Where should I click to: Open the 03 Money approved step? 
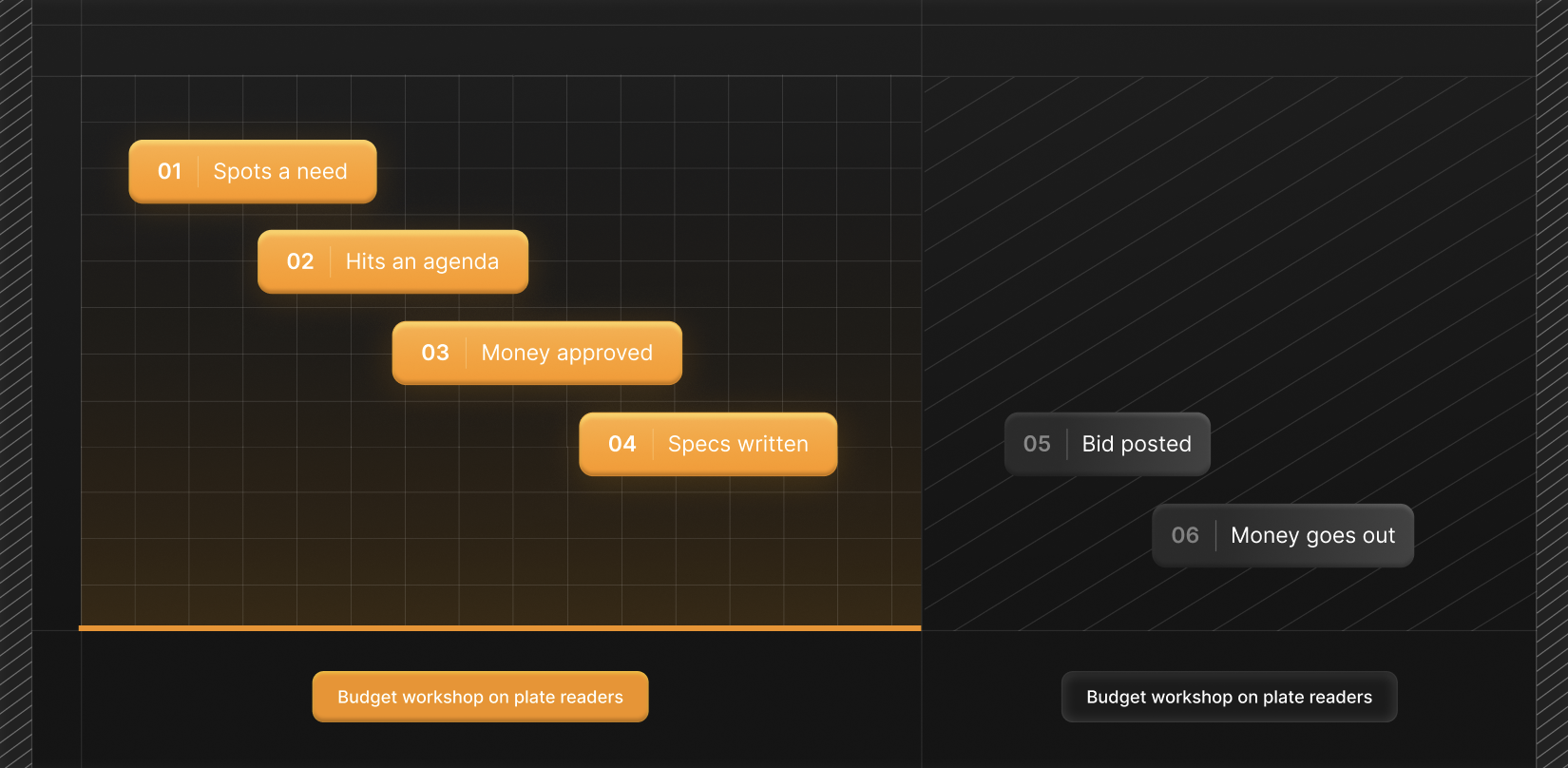(537, 353)
